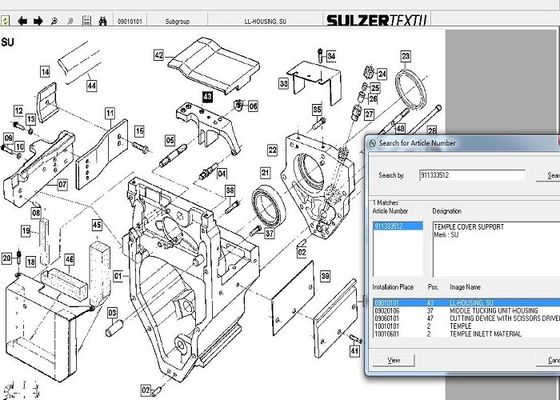The image size is (560, 400).
Task: Click the Subgroup label in toolbar
Action: click(x=177, y=21)
